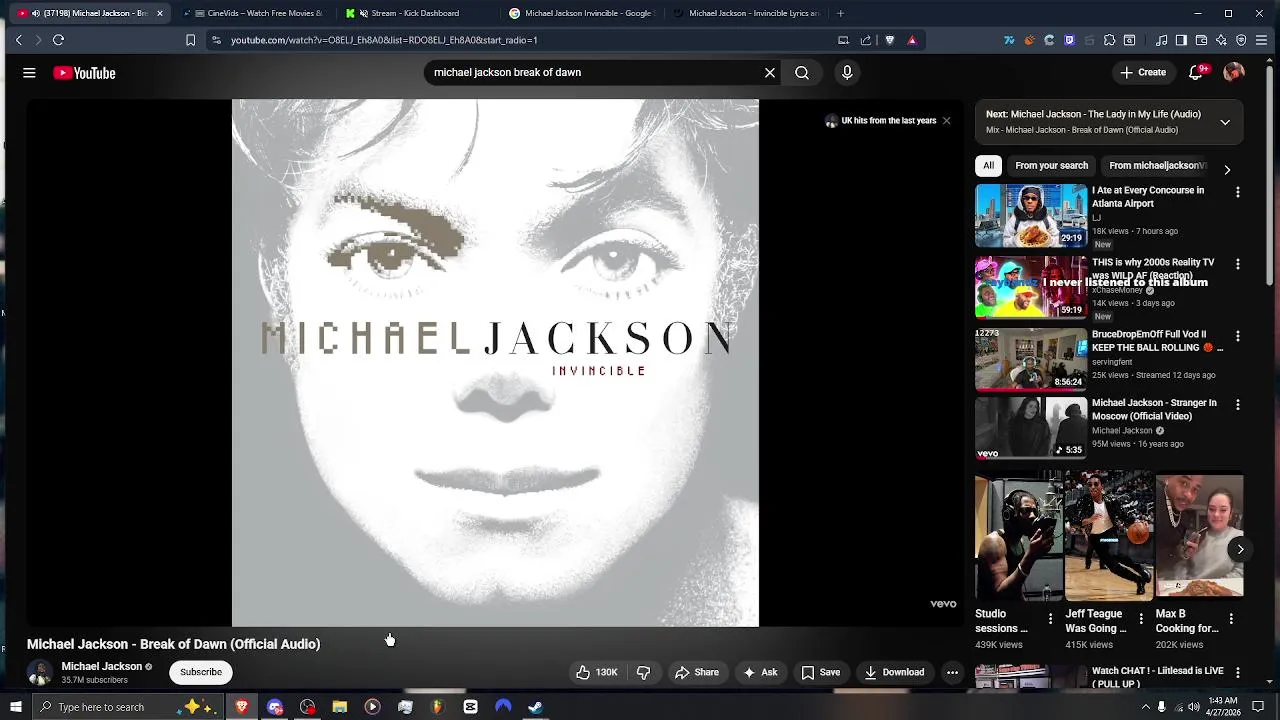Open the account avatar menu
This screenshot has width=1280, height=720.
coord(1234,72)
